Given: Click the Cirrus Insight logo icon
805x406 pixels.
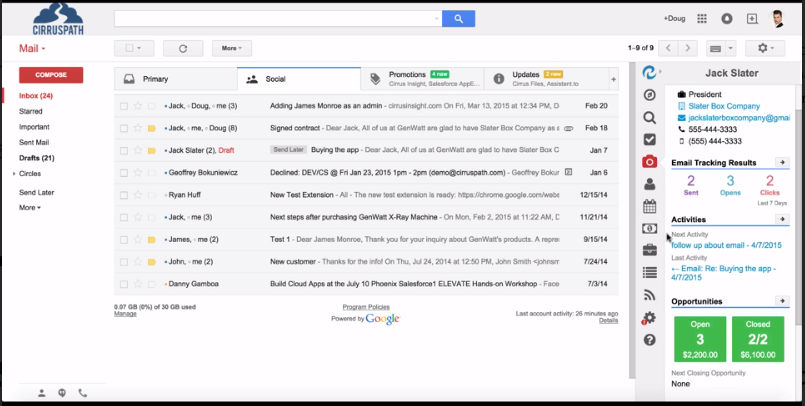Looking at the screenshot, I should pos(649,73).
